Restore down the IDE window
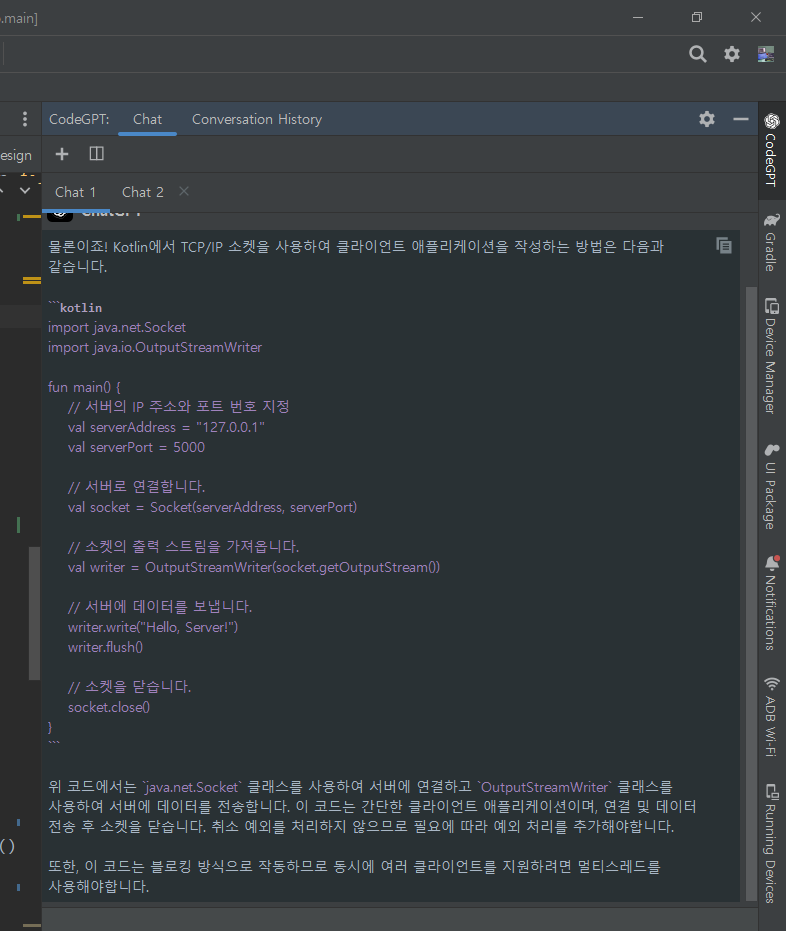 (697, 17)
